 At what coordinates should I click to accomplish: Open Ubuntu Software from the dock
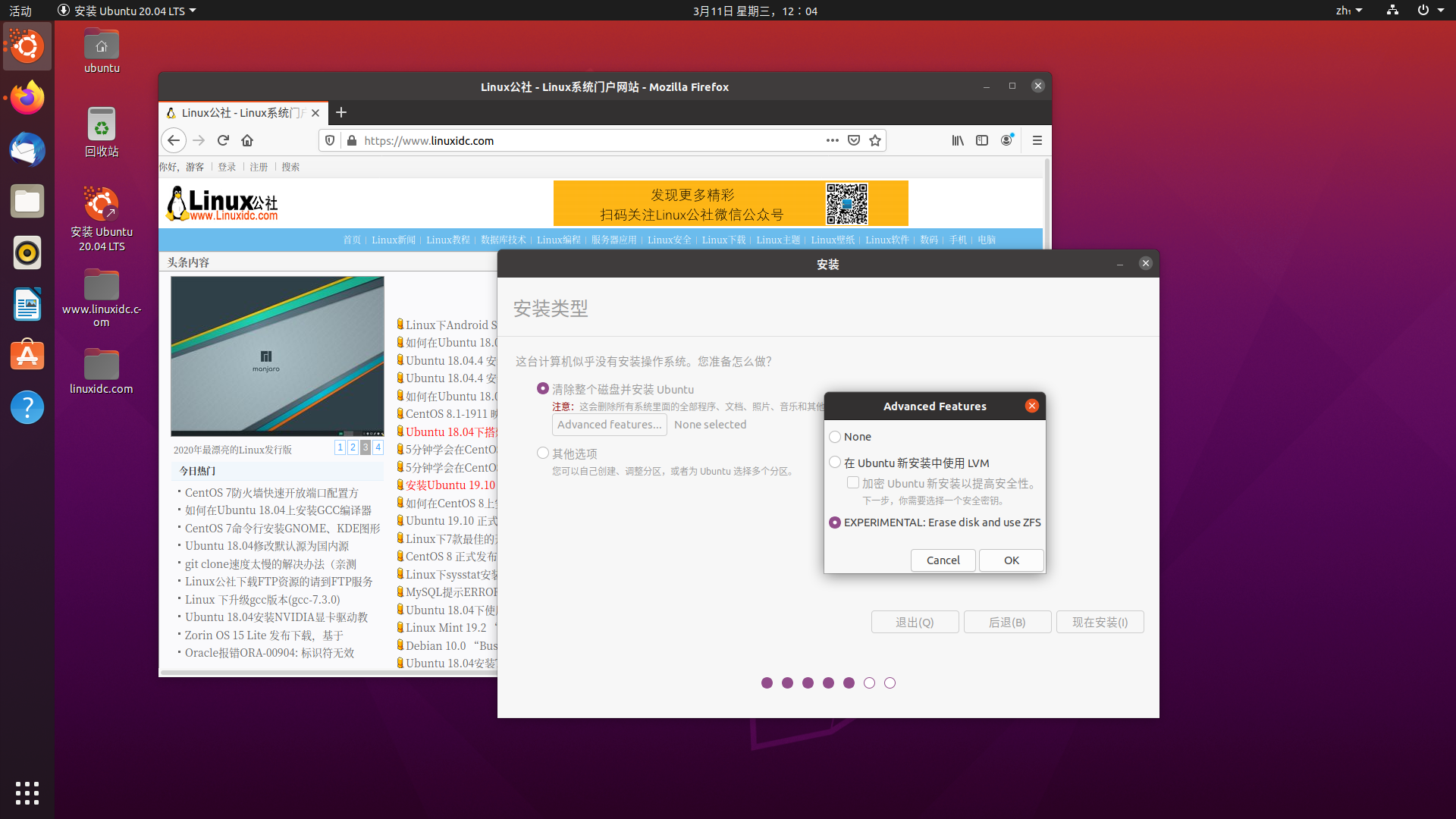pyautogui.click(x=27, y=354)
